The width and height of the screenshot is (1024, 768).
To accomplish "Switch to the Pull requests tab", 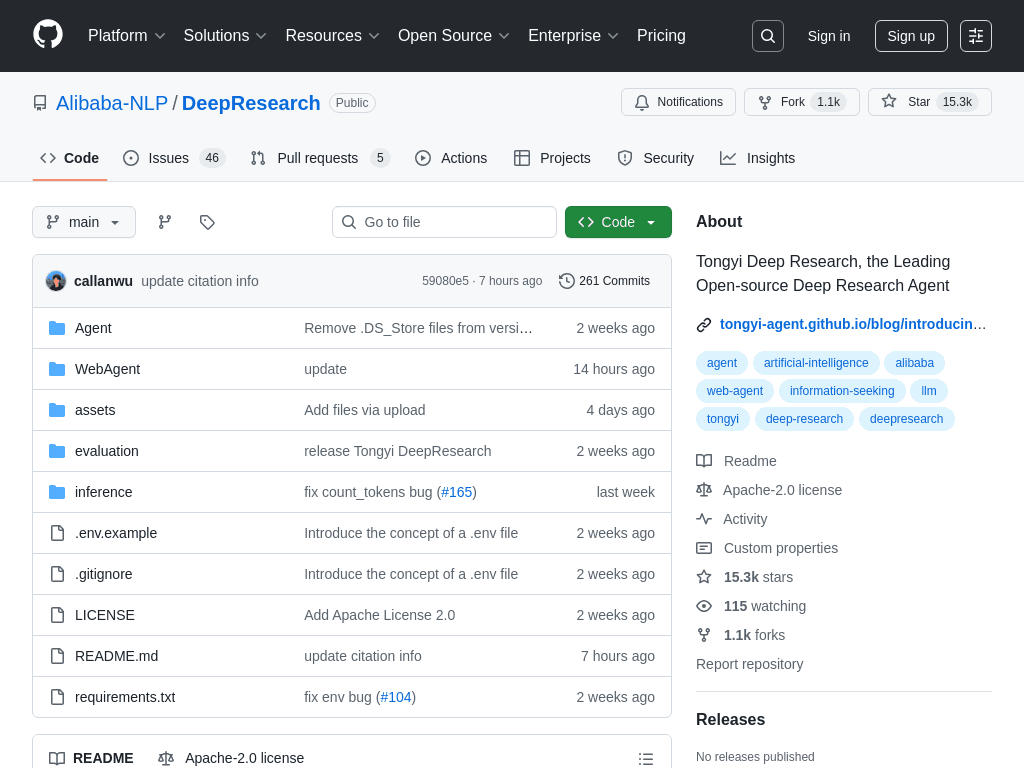I will point(319,158).
